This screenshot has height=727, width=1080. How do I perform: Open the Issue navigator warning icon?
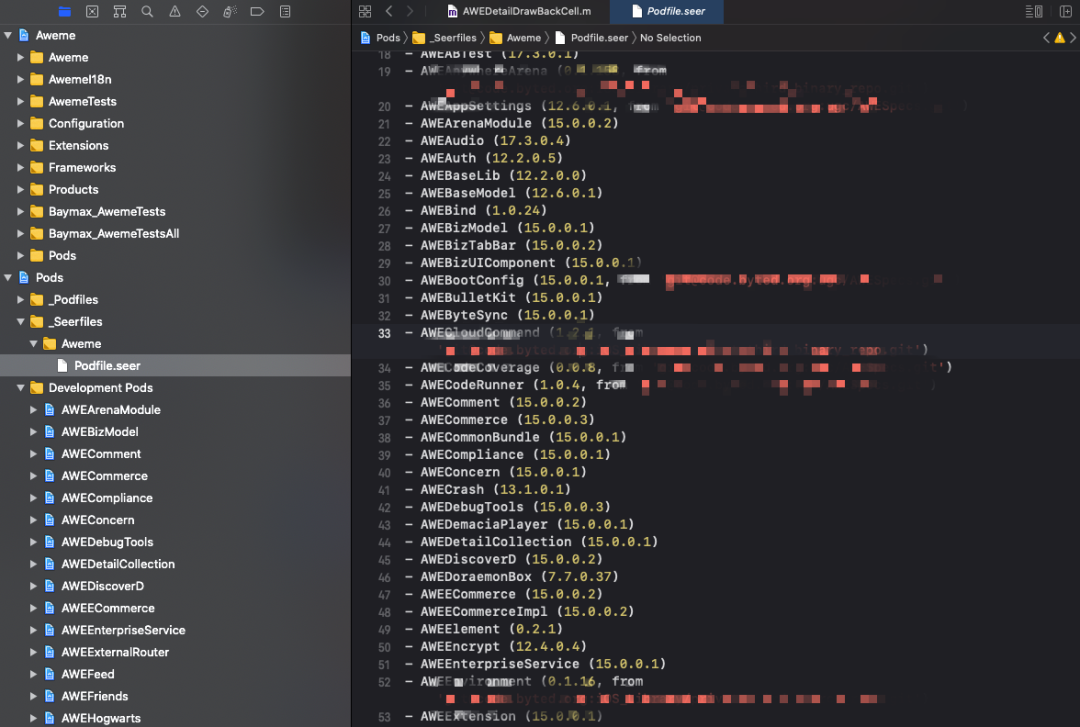click(x=175, y=11)
